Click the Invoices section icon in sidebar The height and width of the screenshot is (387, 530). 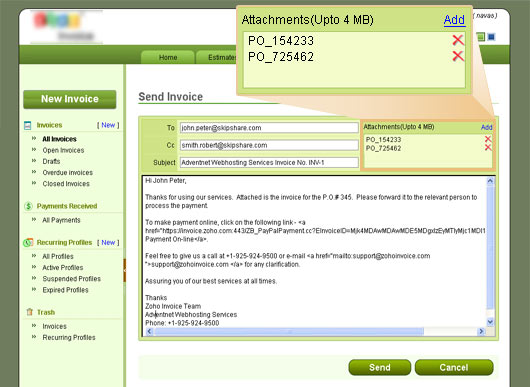[28, 125]
